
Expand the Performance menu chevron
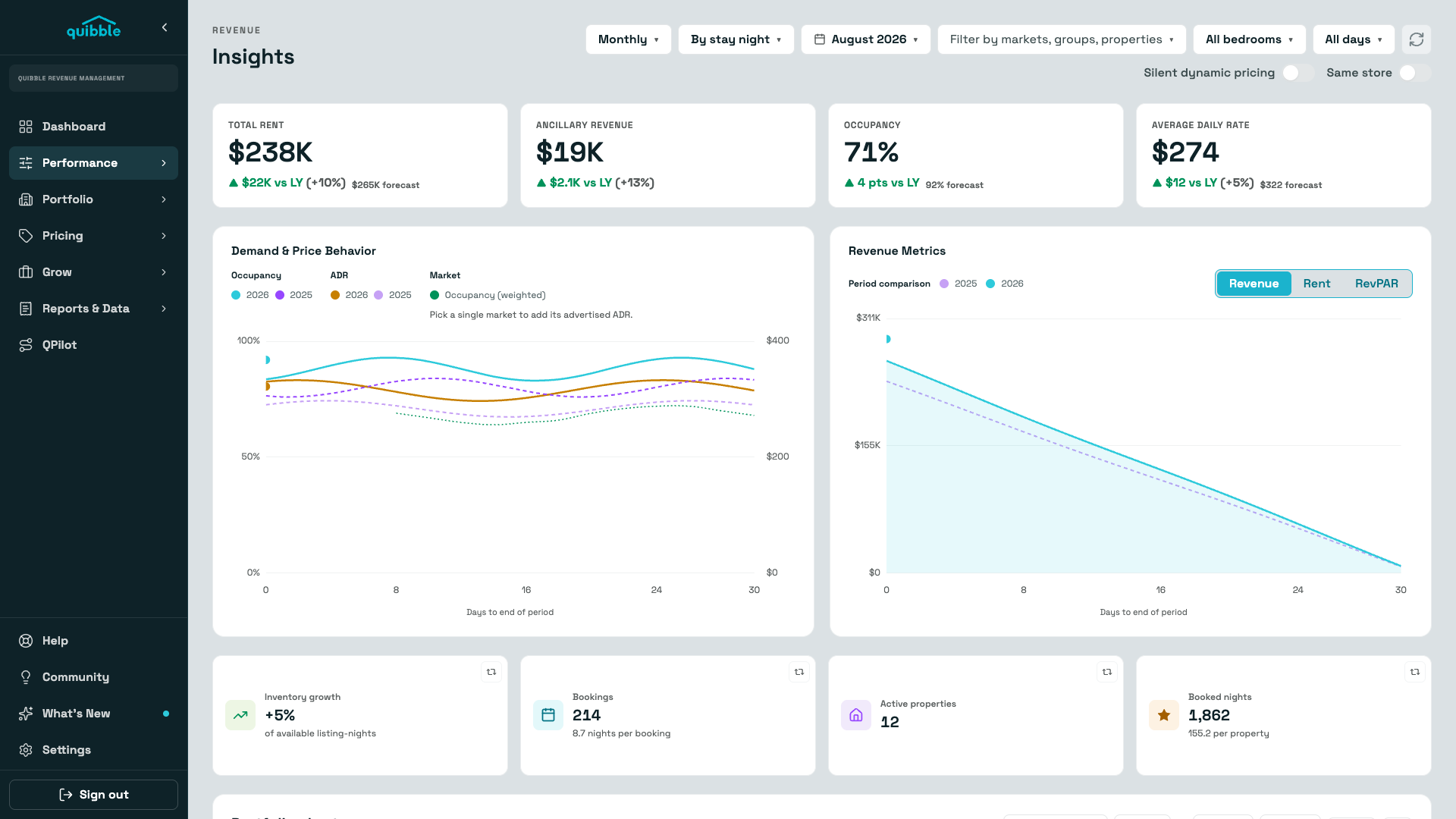pos(164,163)
